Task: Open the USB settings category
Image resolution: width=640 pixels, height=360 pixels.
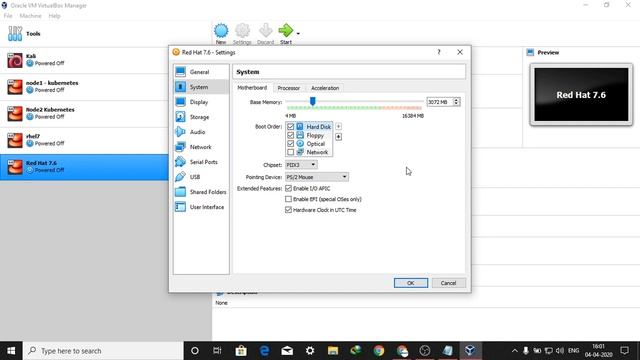Action: pos(201,177)
